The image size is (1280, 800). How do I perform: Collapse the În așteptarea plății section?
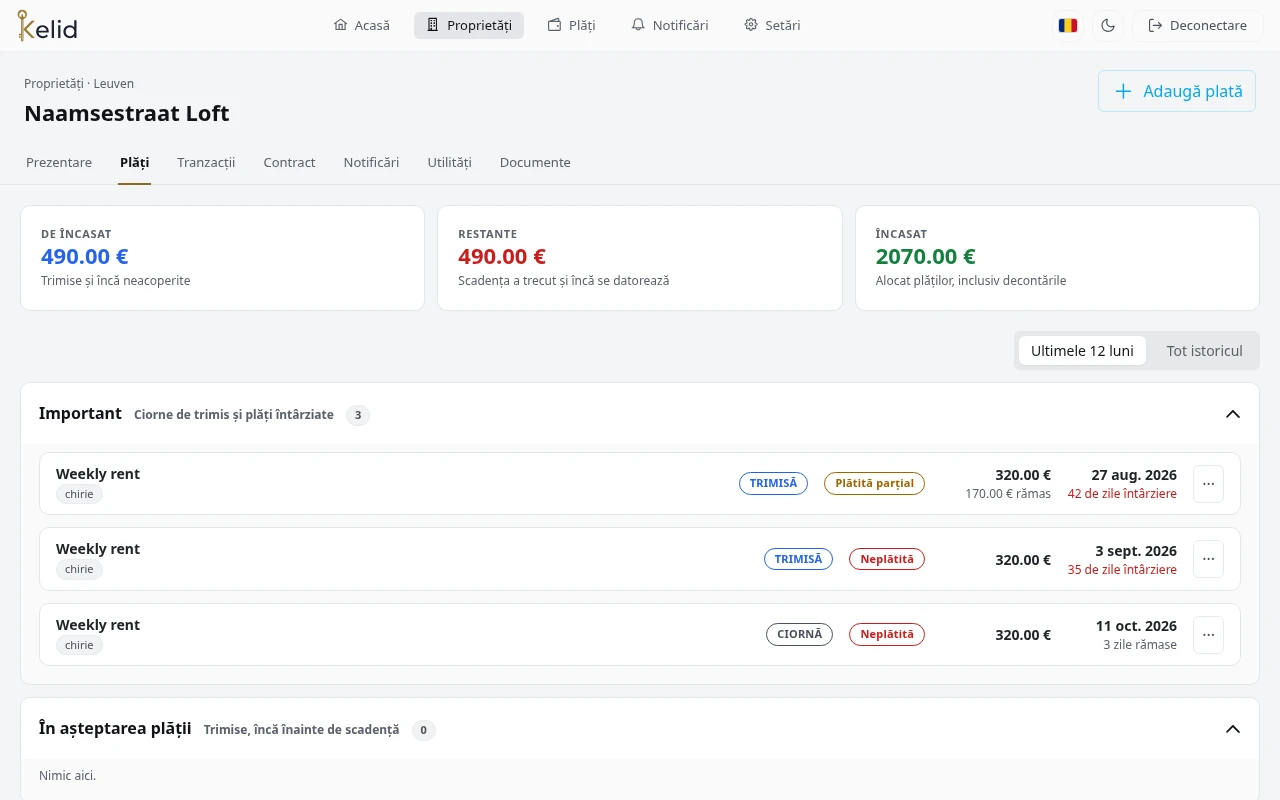click(1233, 729)
